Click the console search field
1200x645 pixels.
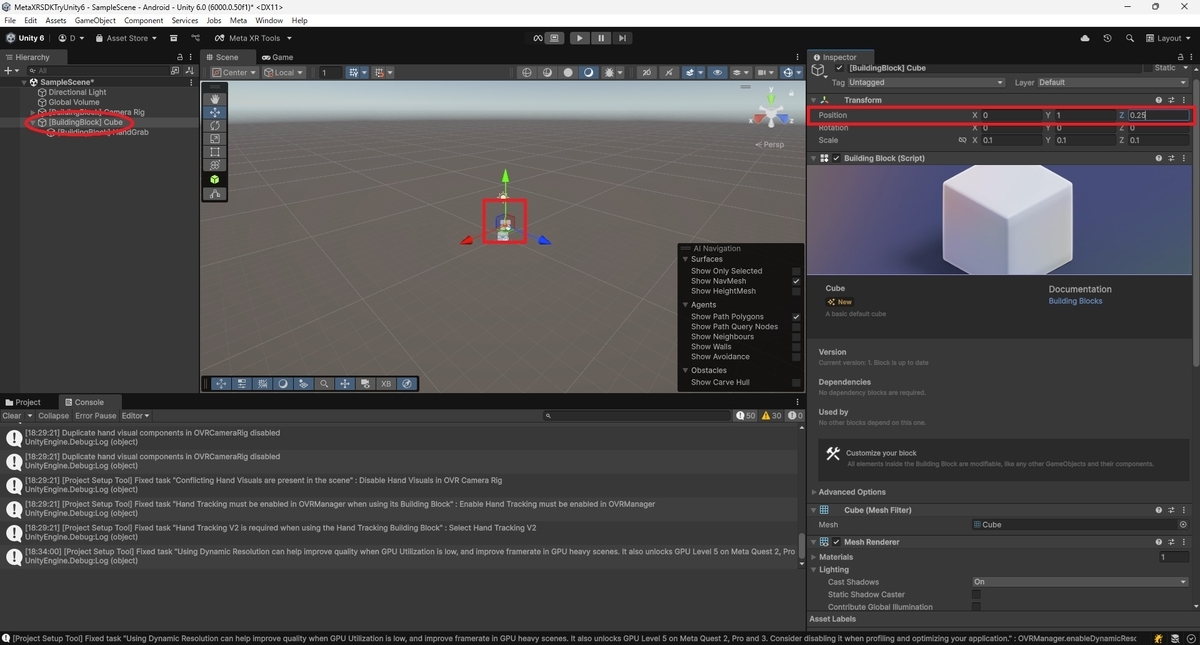[637, 416]
